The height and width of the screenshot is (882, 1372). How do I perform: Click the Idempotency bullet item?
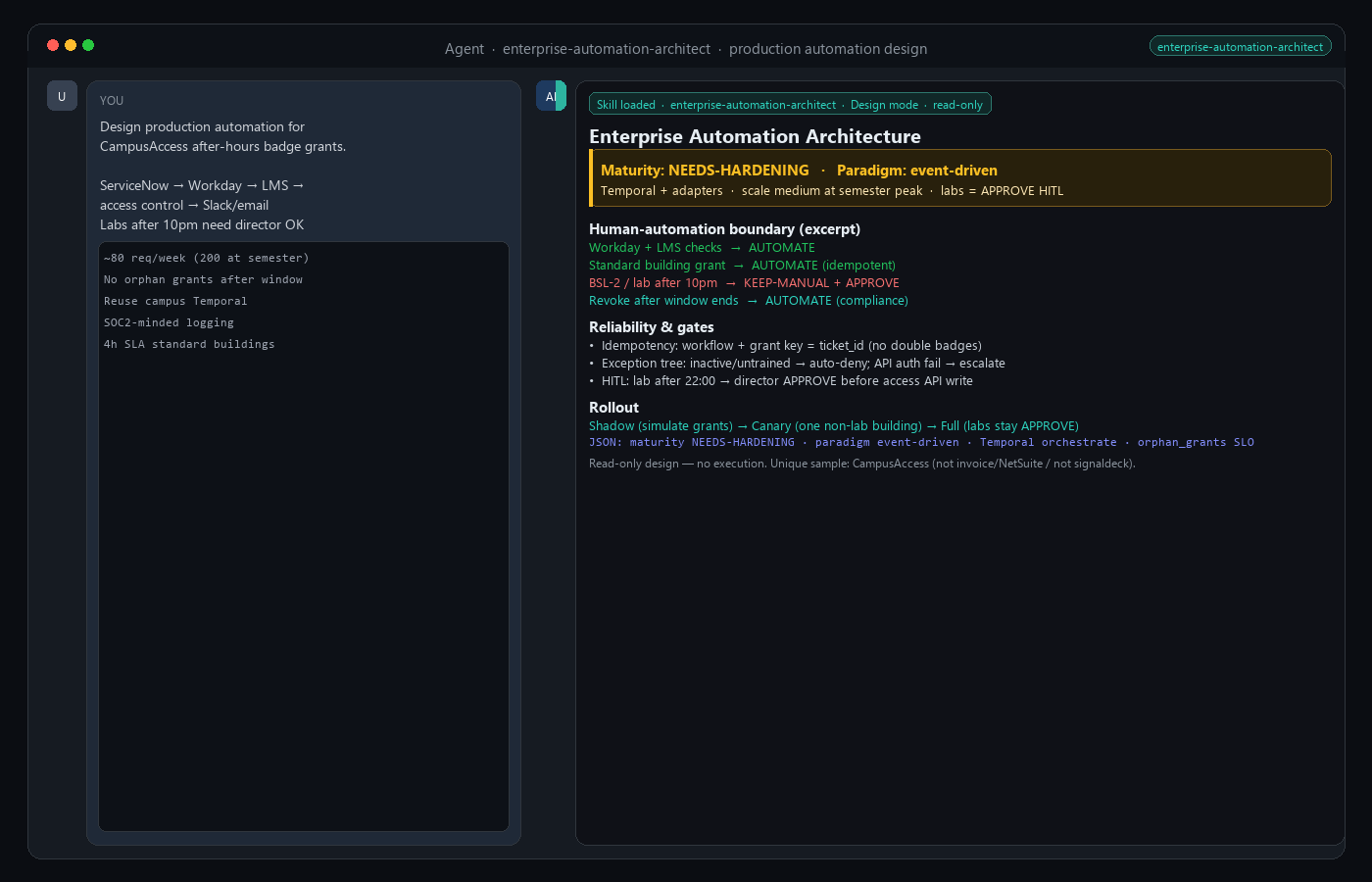point(785,346)
